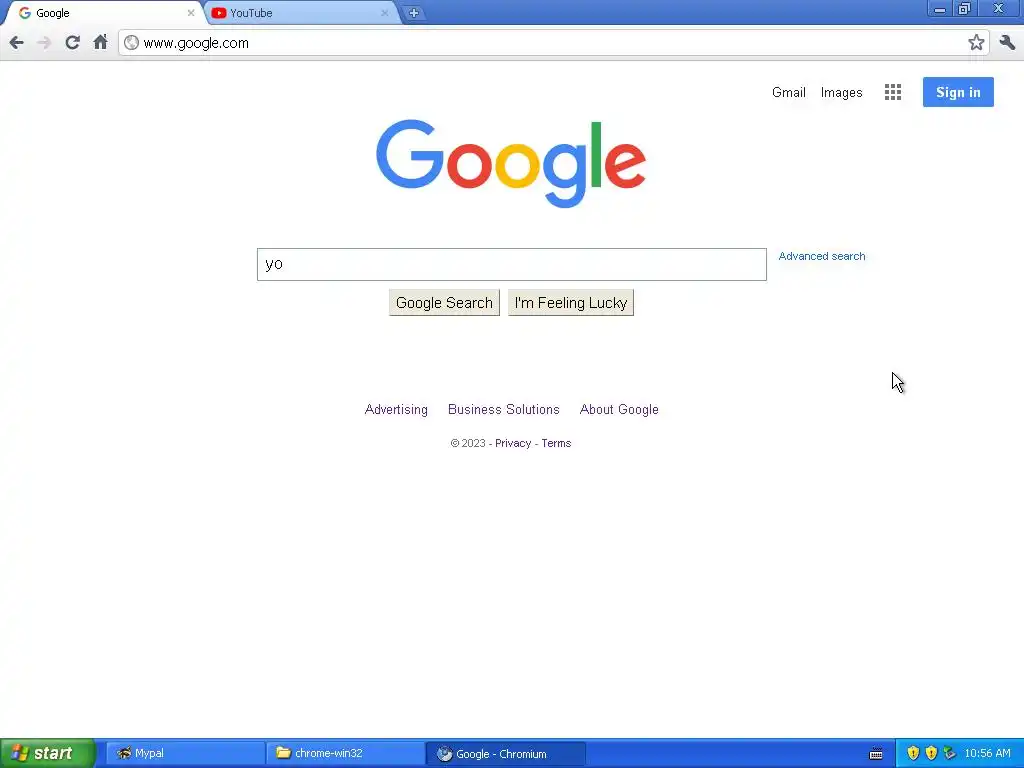Viewport: 1024px width, 768px height.
Task: Open a new tab with plus button
Action: pyautogui.click(x=413, y=13)
